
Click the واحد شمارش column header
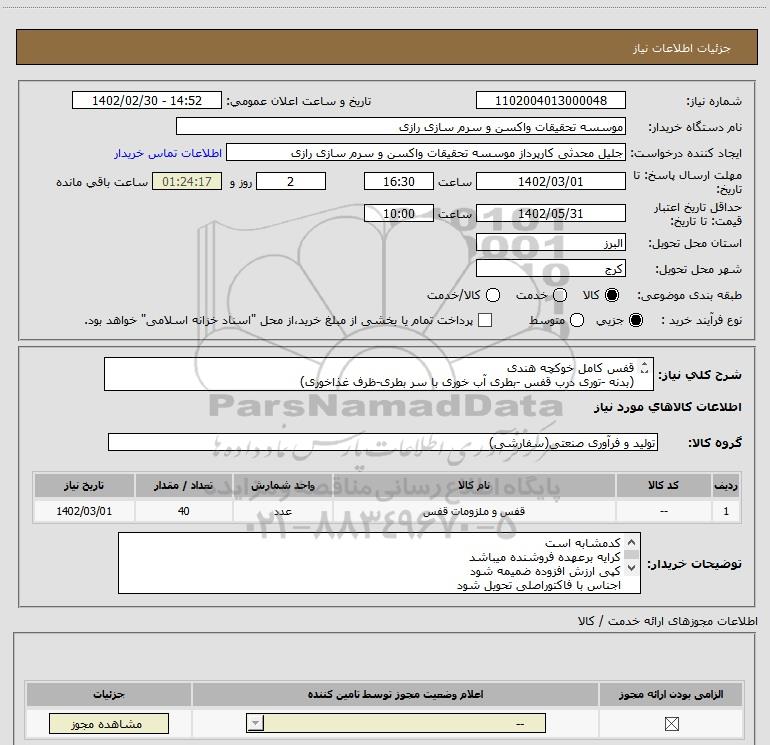(283, 485)
